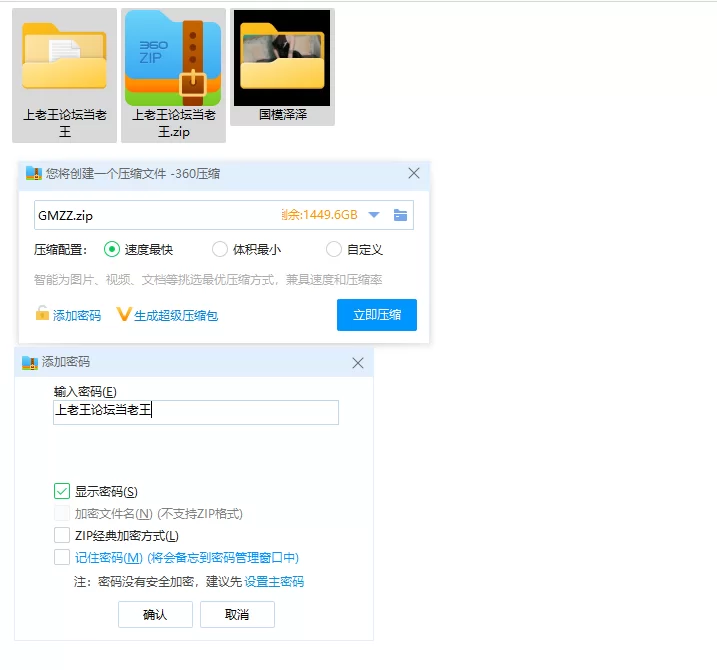Image resolution: width=717 pixels, height=670 pixels.
Task: Select the 速度最快 radio option
Action: pos(112,250)
